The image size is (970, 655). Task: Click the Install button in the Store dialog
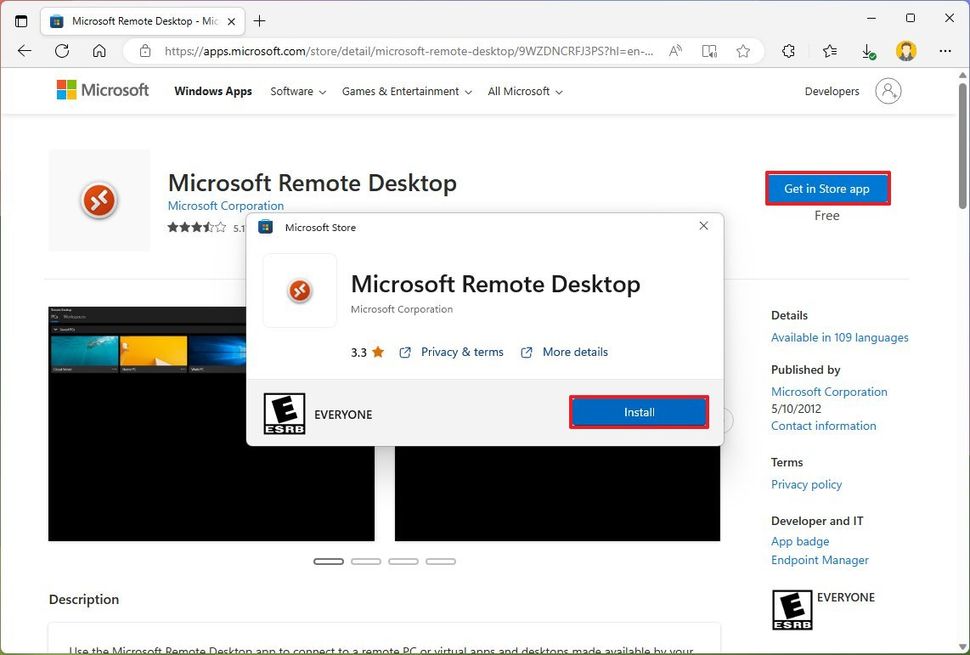[639, 411]
